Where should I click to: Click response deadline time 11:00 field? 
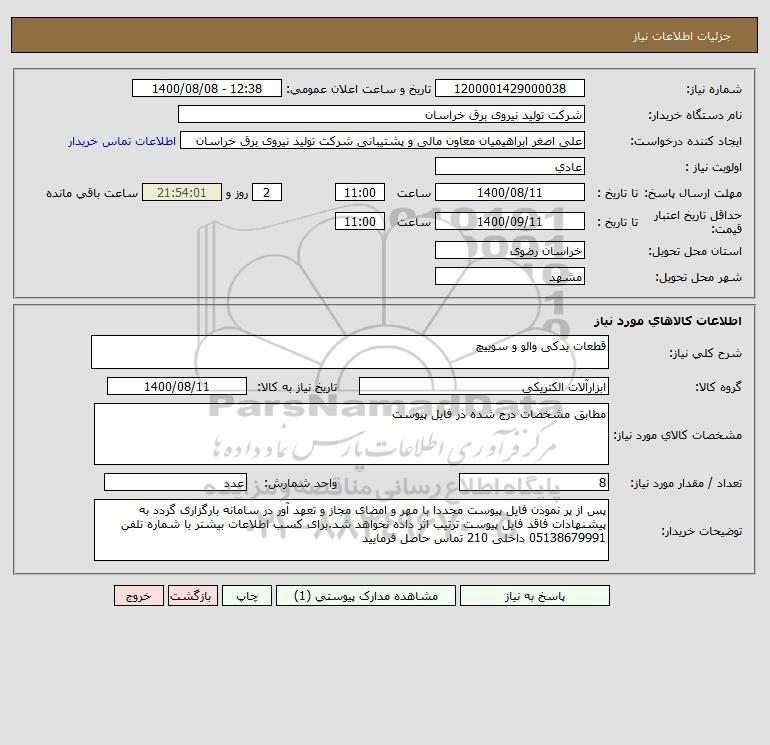click(359, 193)
